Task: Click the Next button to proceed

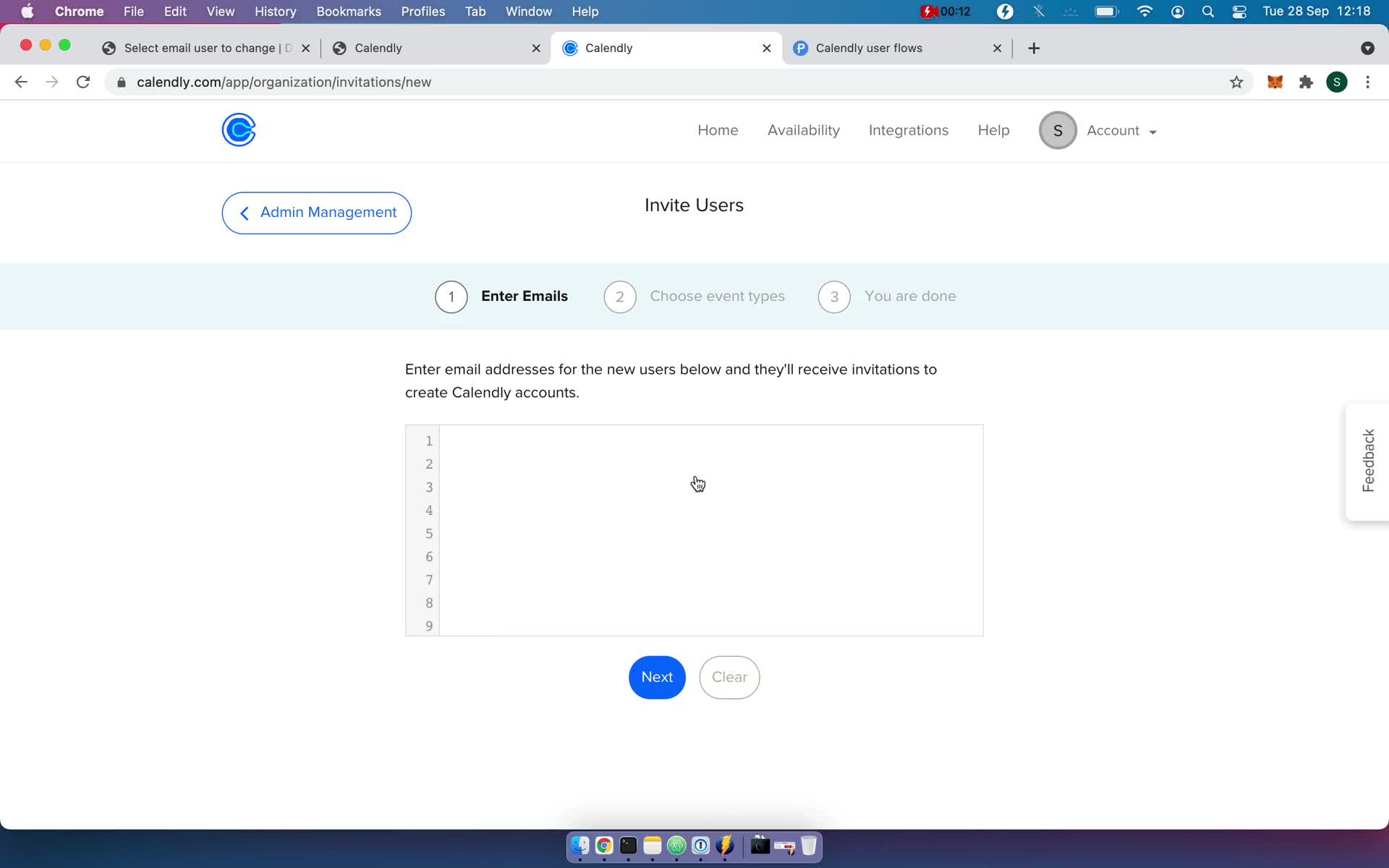Action: click(657, 677)
